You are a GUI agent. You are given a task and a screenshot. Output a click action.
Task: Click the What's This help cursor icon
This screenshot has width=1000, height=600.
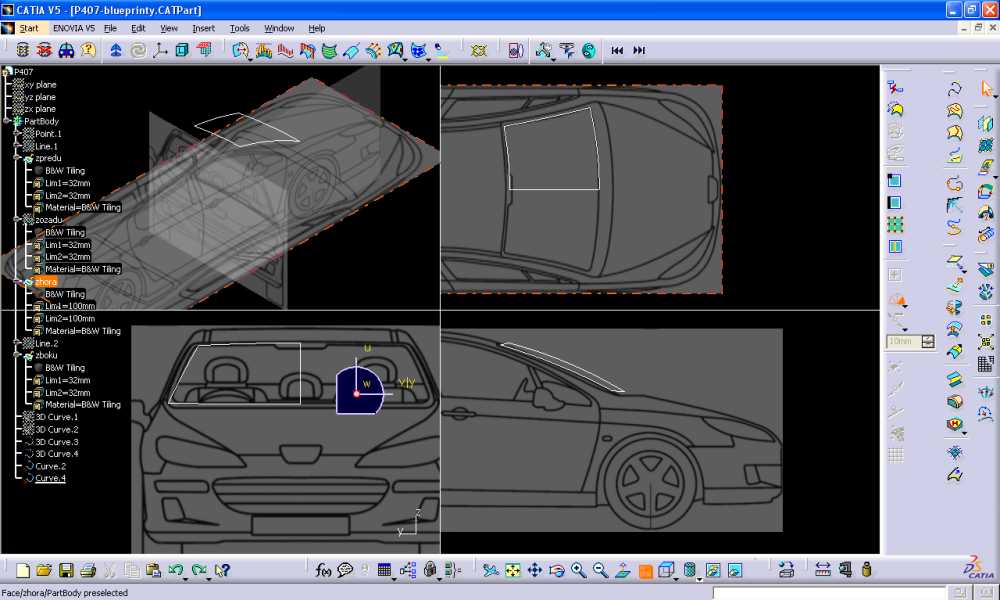[222, 570]
